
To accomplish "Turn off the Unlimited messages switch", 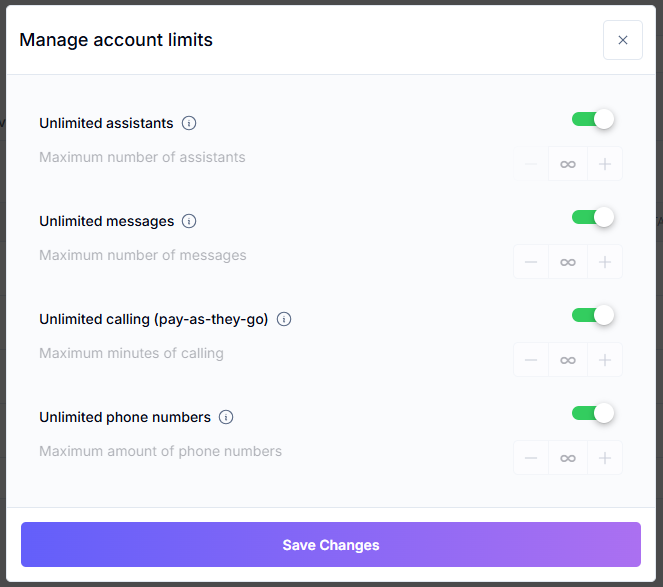I will coord(593,218).
